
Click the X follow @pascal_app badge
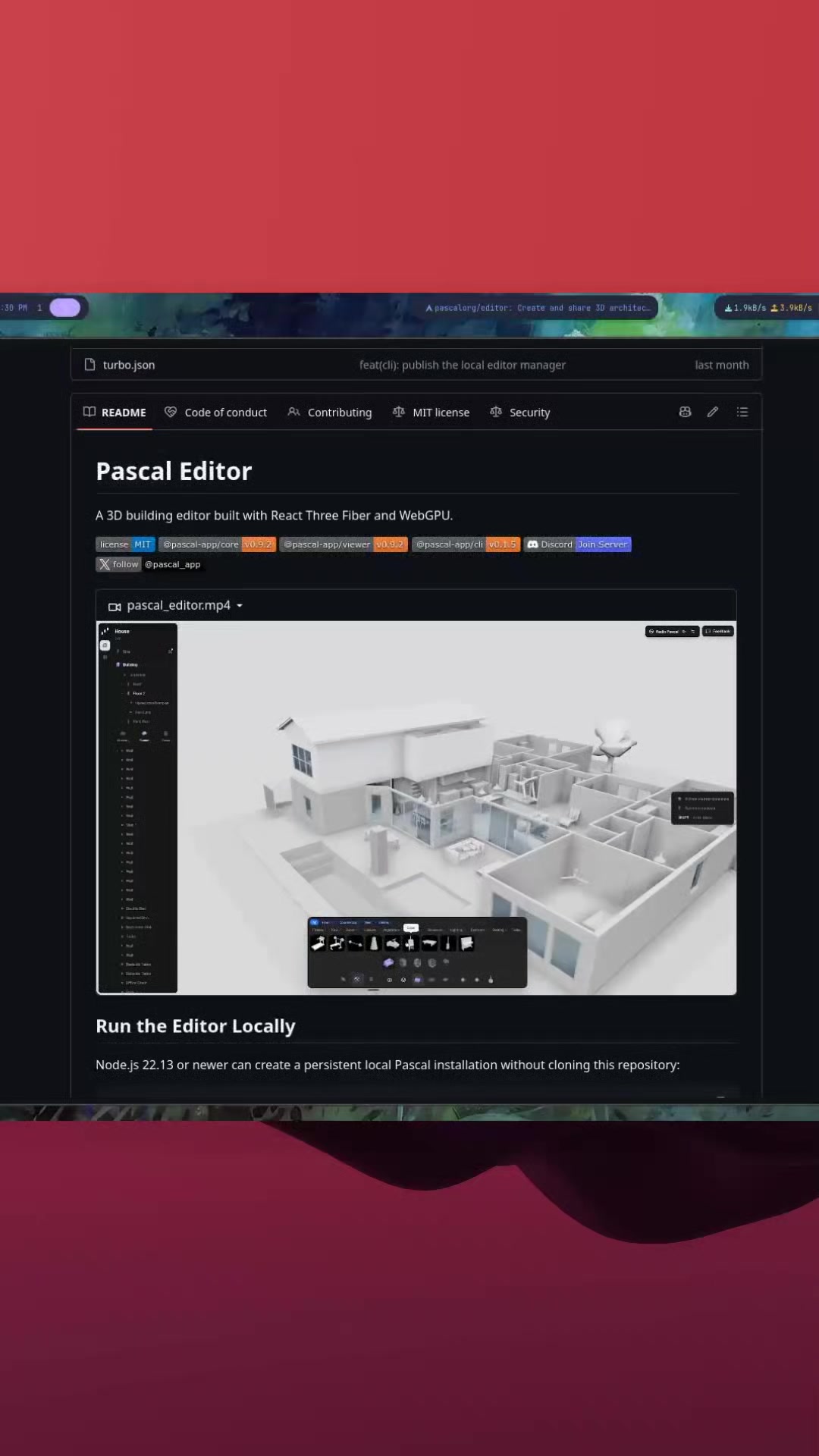[149, 564]
